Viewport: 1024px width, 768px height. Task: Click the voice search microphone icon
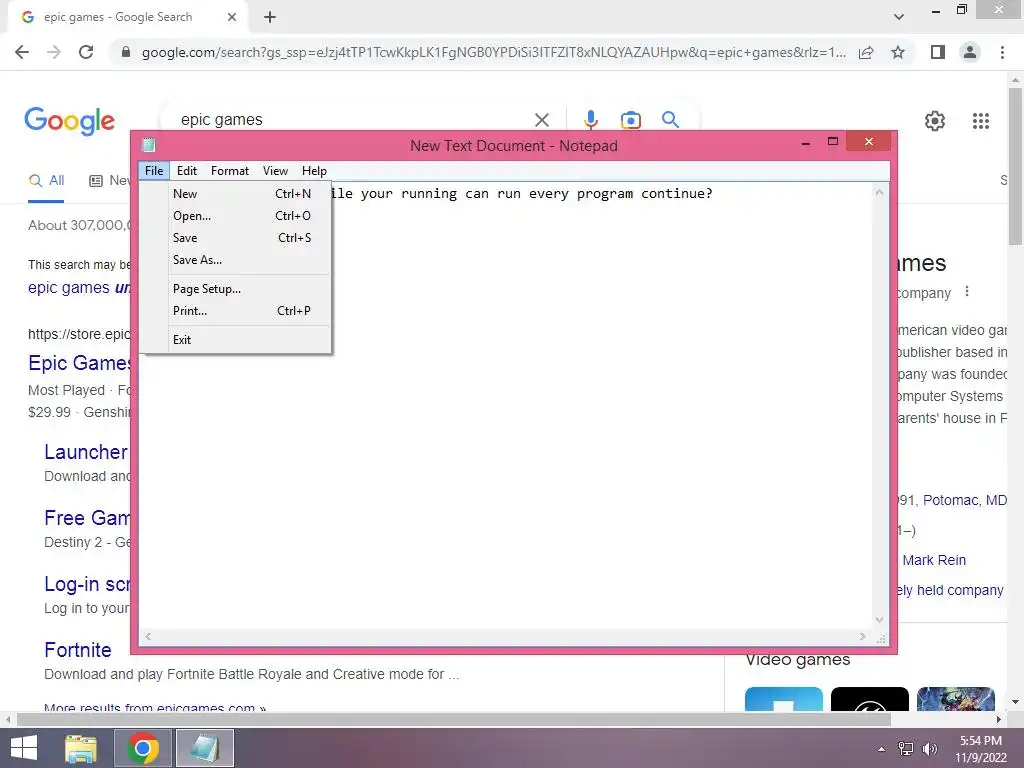pyautogui.click(x=590, y=120)
